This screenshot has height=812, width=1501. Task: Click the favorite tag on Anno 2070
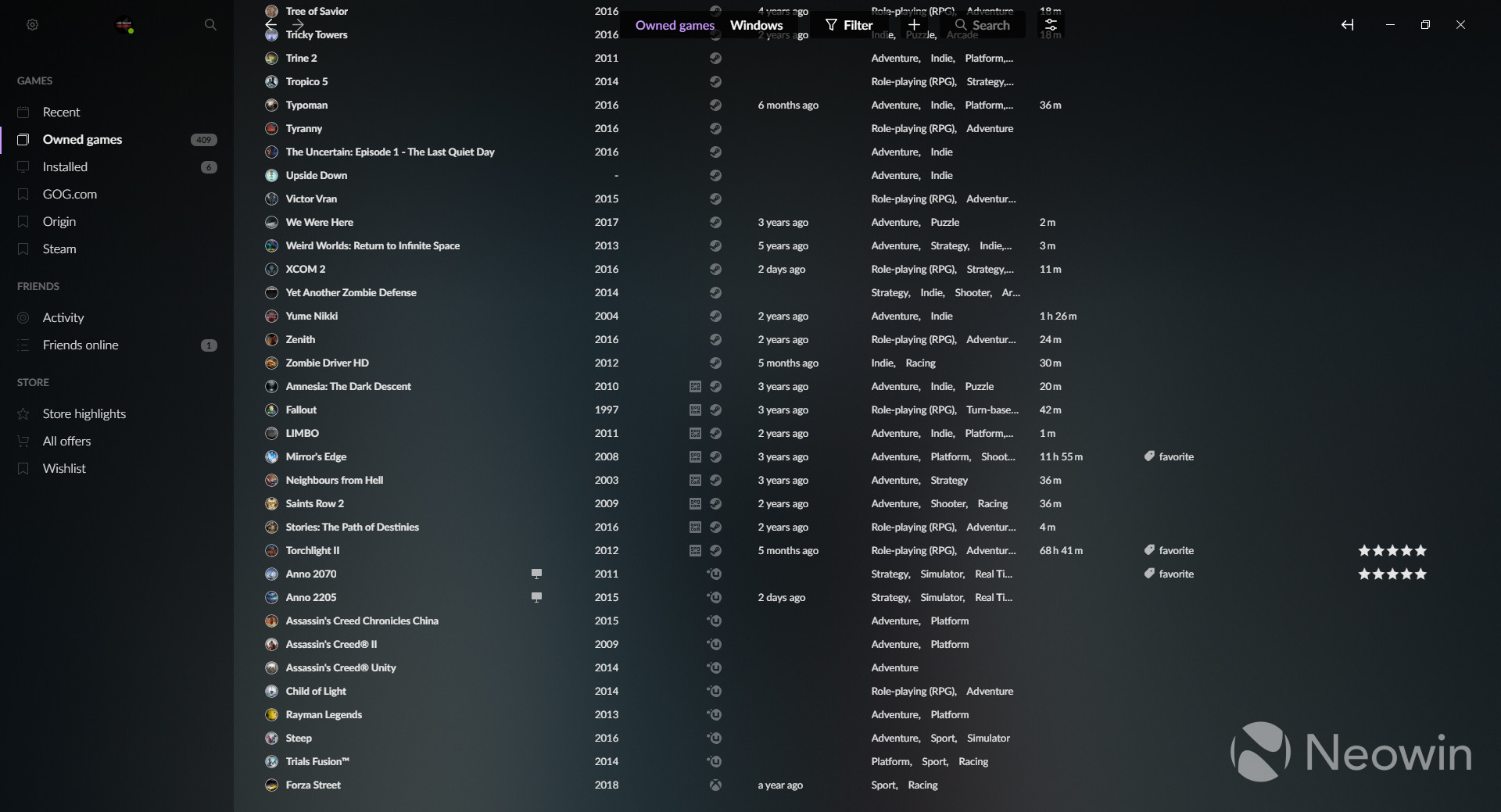pyautogui.click(x=1169, y=574)
